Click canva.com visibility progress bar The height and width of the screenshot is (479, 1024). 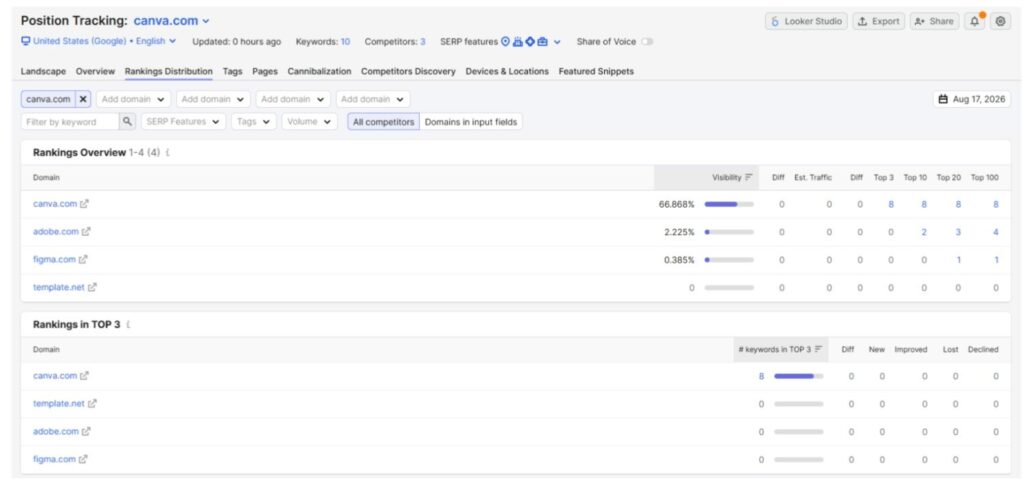[x=729, y=205]
